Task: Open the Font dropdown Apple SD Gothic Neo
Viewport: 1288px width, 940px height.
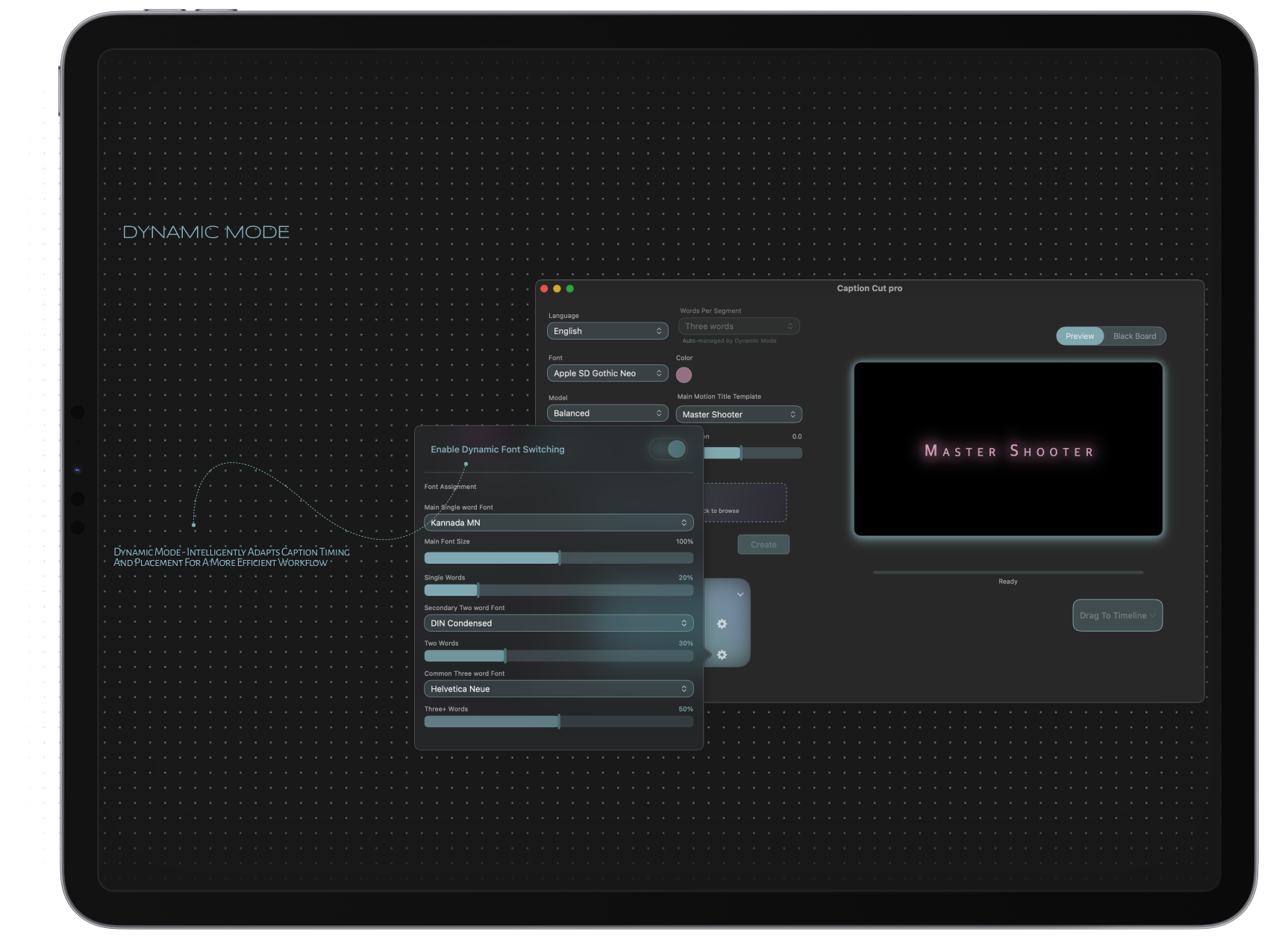Action: (607, 373)
